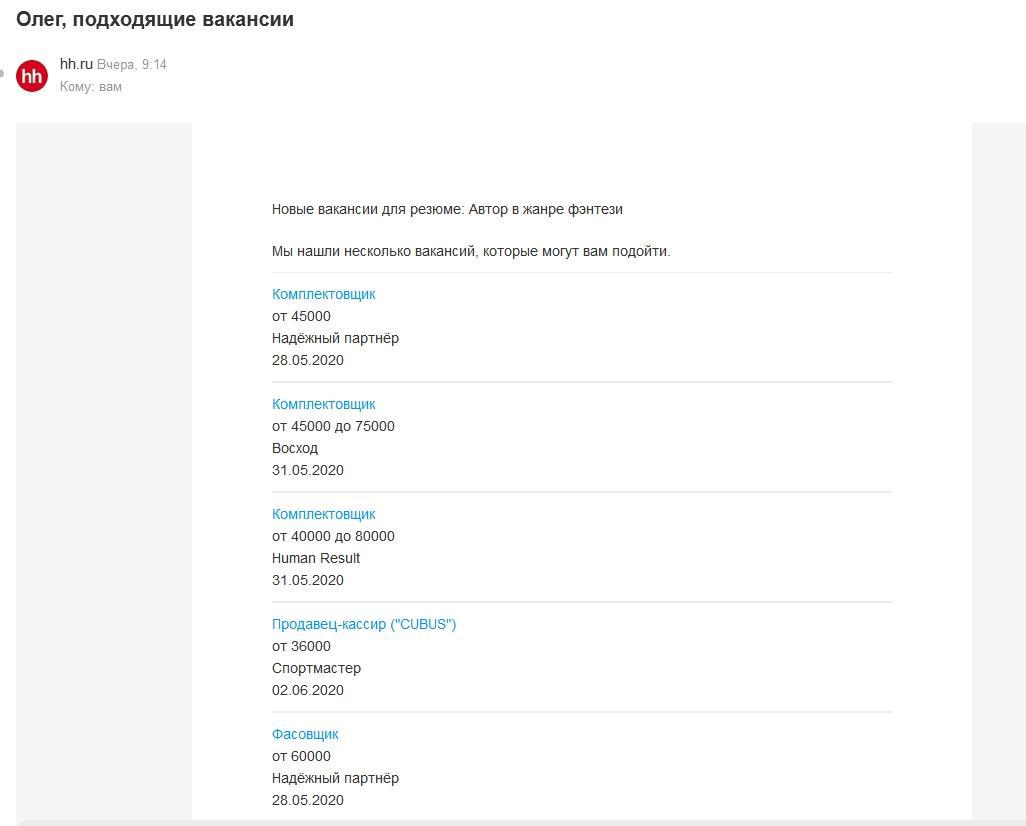Screen dimensions: 1026x826
Task: Click the salary text "от 36000"
Action: point(301,646)
